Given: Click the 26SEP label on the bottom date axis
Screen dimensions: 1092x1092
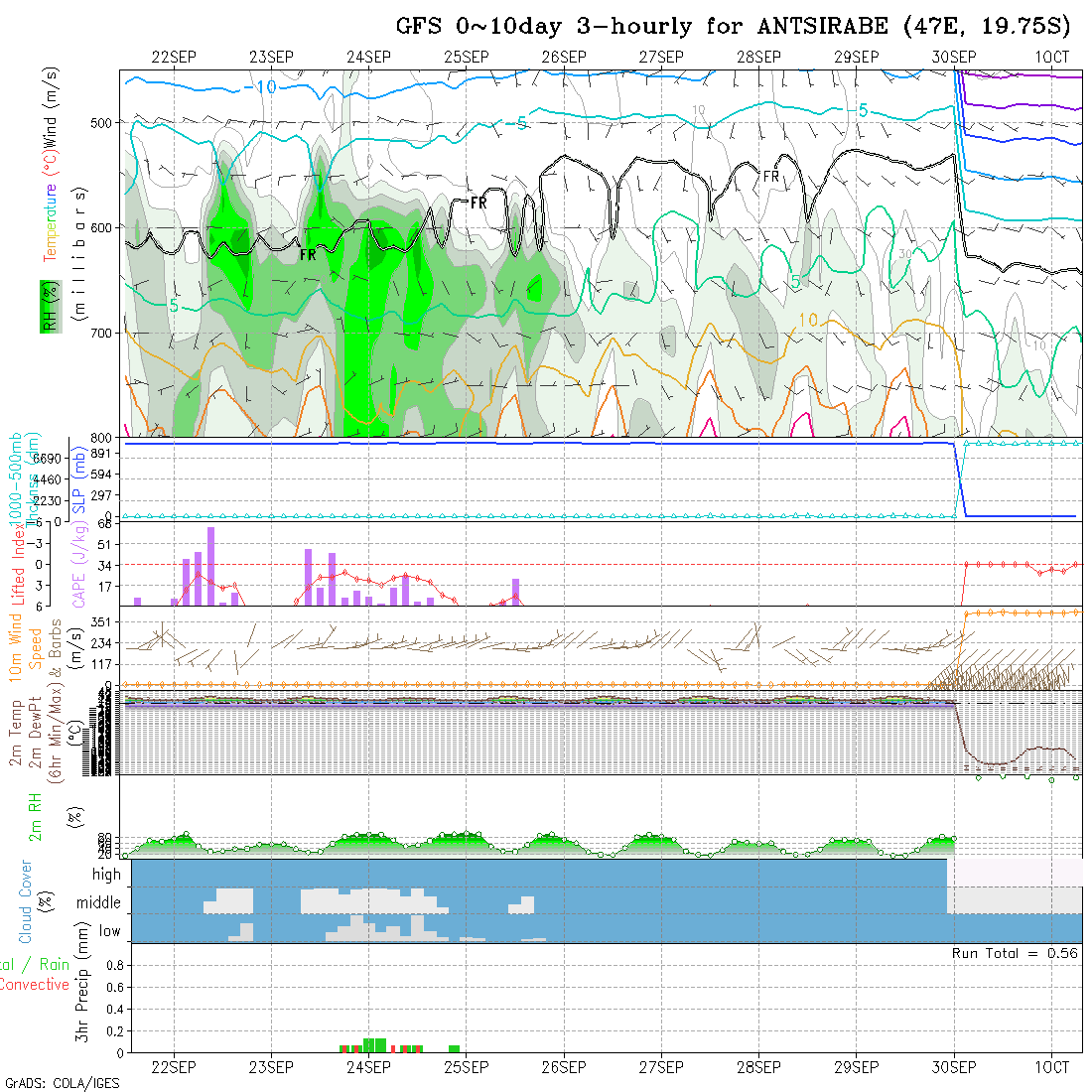Looking at the screenshot, I should [x=564, y=1067].
